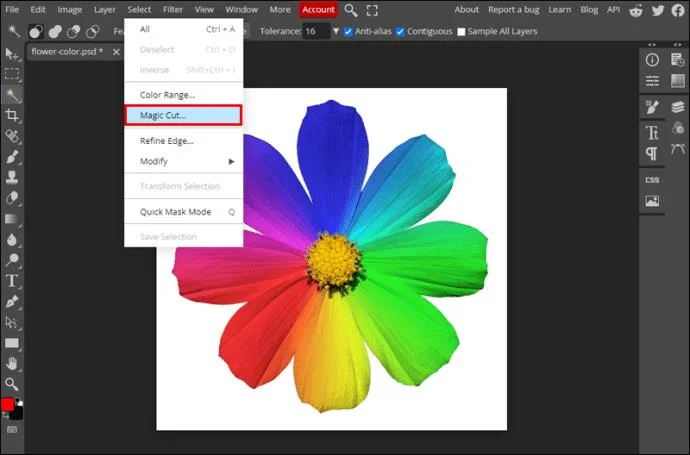Click the red foreground color swatch
This screenshot has width=690, height=455.
tap(7, 404)
